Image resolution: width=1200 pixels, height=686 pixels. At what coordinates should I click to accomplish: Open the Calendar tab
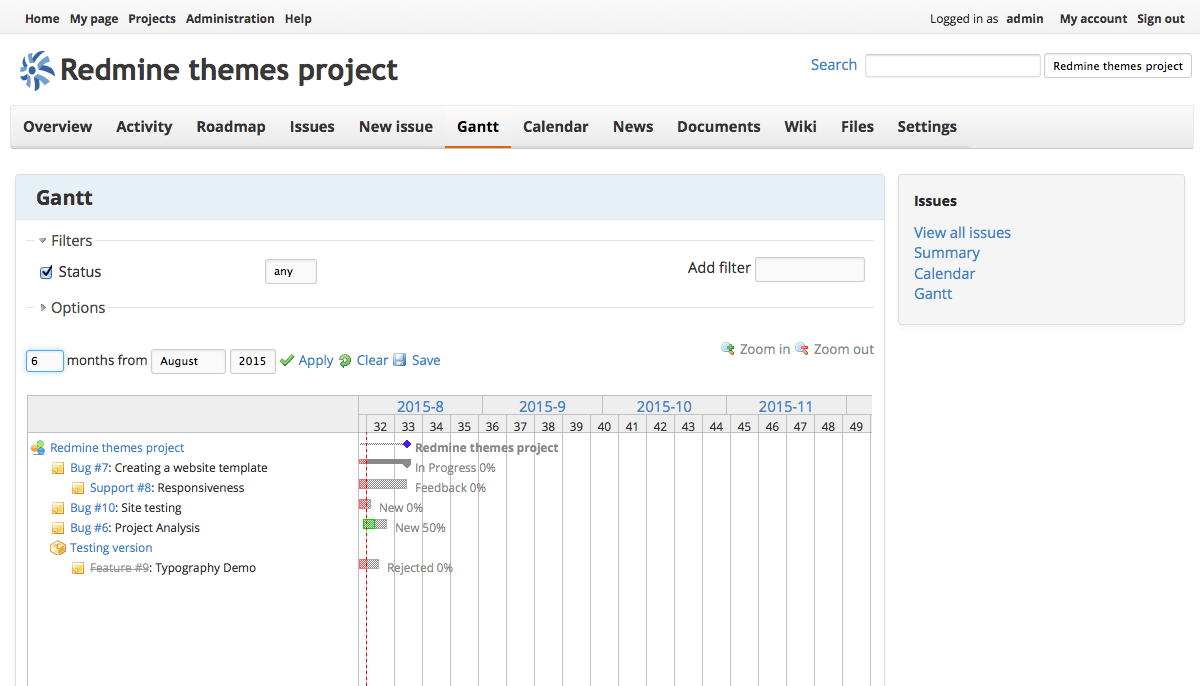pos(556,127)
